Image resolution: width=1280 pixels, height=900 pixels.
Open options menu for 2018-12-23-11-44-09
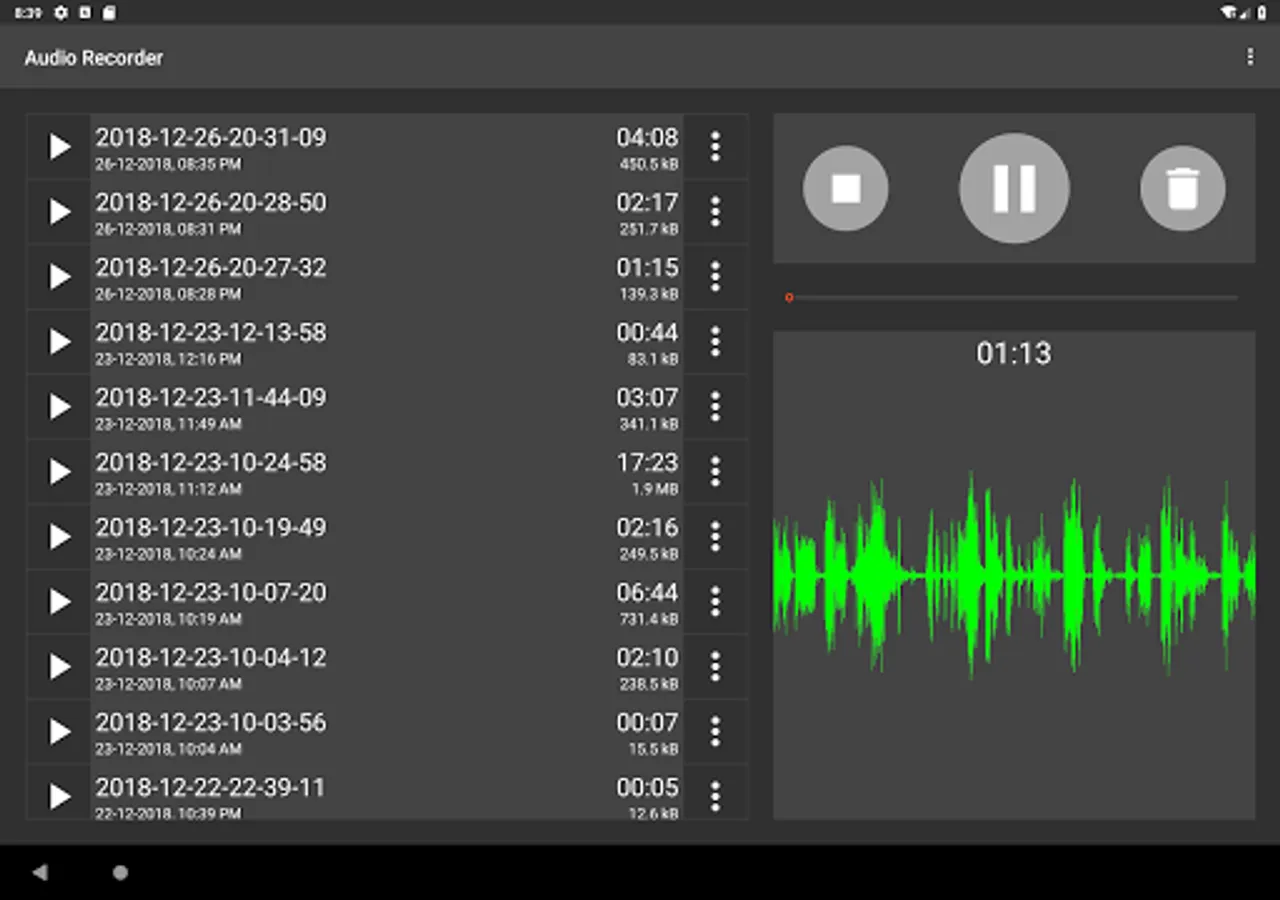(x=715, y=407)
